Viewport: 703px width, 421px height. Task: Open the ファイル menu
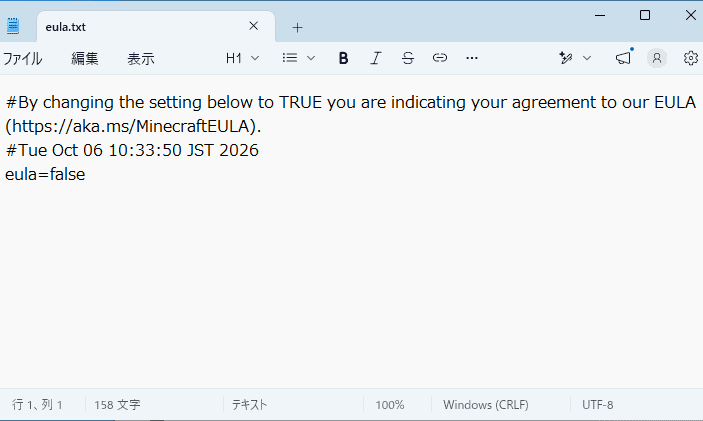coord(22,58)
